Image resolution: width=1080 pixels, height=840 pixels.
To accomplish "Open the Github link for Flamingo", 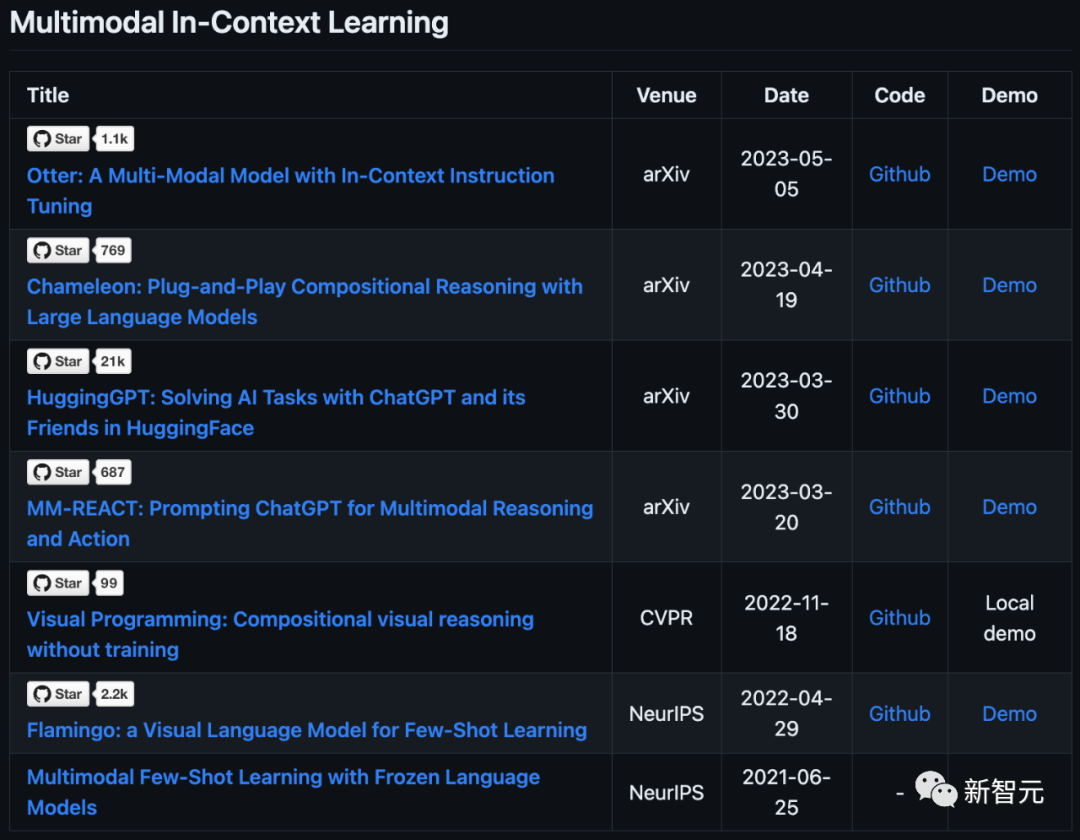I will tap(899, 714).
